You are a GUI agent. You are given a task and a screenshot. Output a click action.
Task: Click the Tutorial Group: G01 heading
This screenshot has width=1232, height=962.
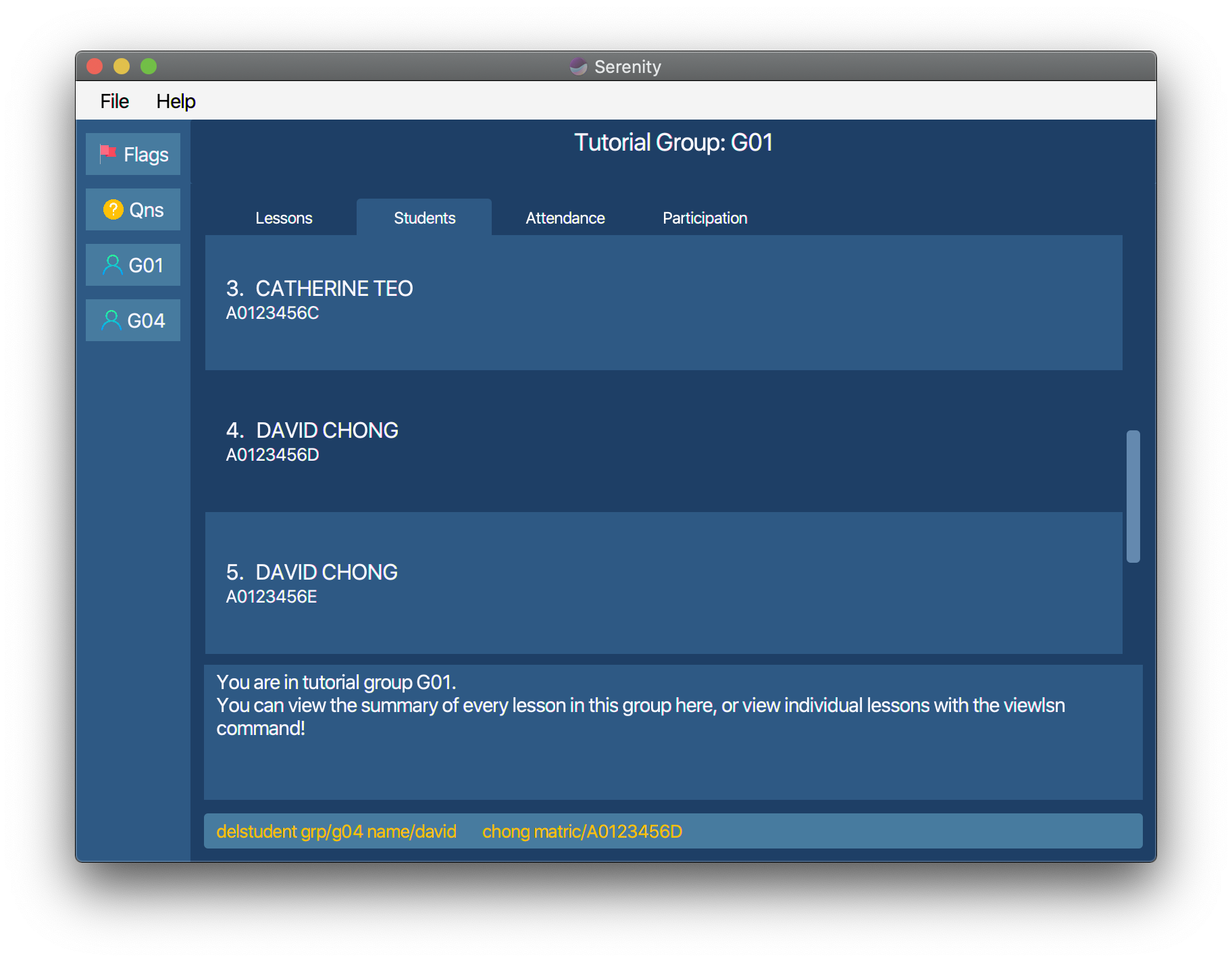(x=673, y=143)
